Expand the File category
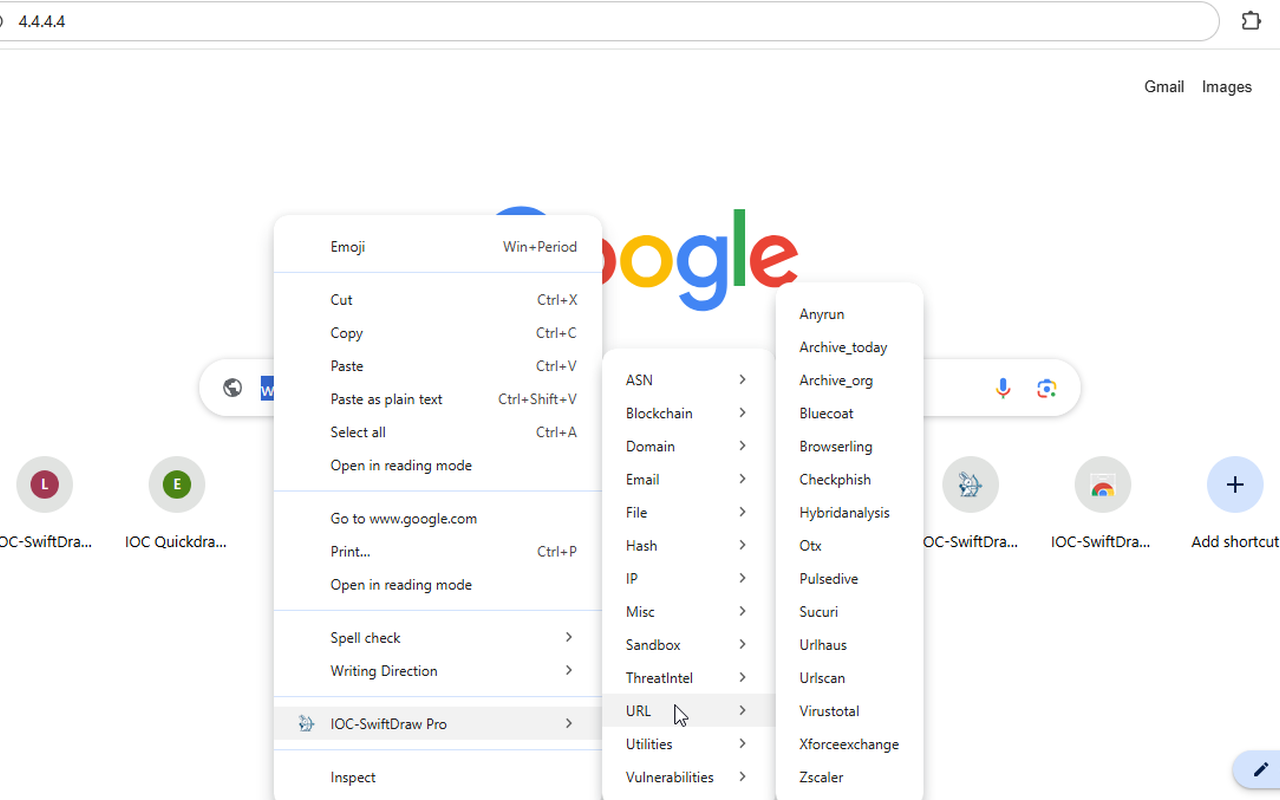 (x=688, y=512)
